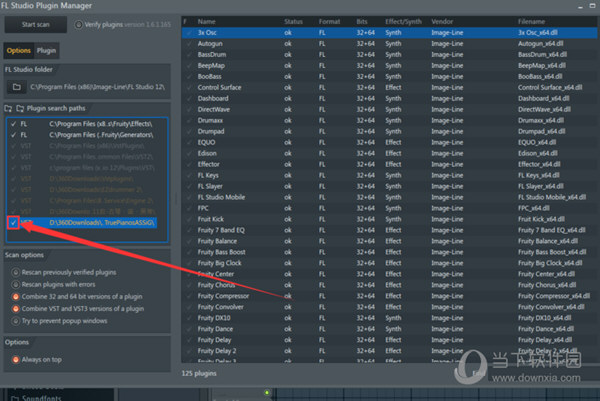The image size is (600, 401).
Task: Sort plugin list by Filename column
Action: (531, 22)
